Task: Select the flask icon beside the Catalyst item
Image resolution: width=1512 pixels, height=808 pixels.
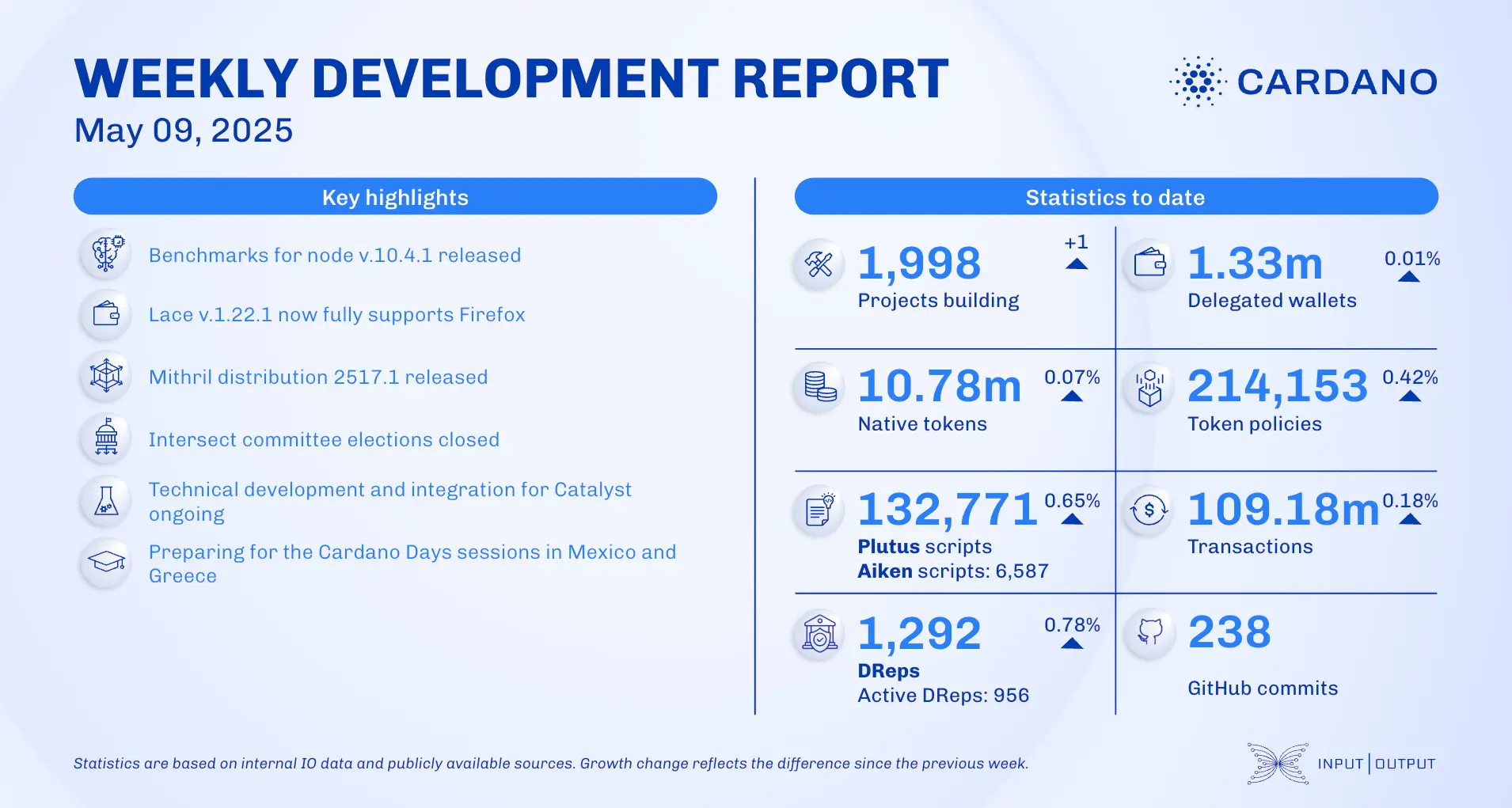Action: pyautogui.click(x=105, y=501)
